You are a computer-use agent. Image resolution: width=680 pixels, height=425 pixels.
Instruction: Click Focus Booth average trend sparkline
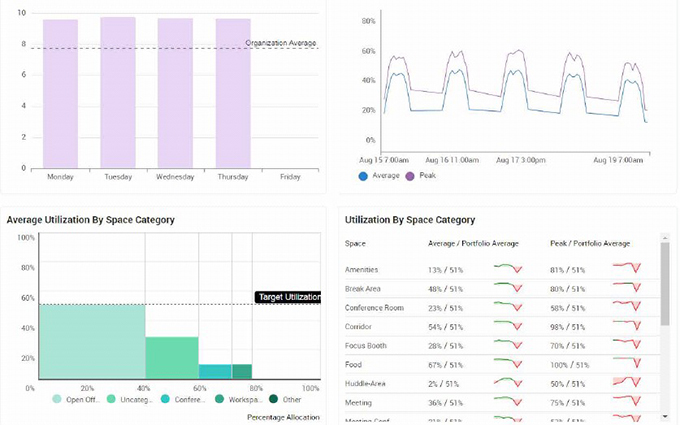pyautogui.click(x=509, y=345)
